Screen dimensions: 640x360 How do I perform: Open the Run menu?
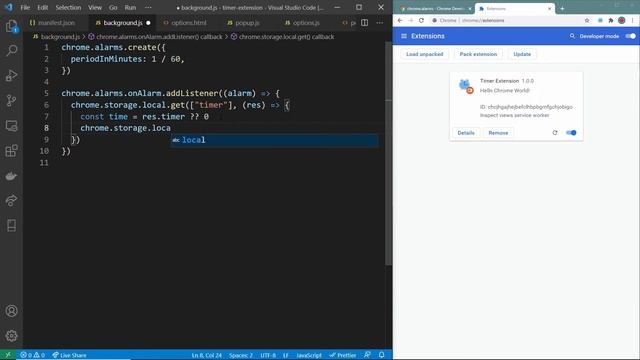(x=130, y=7)
